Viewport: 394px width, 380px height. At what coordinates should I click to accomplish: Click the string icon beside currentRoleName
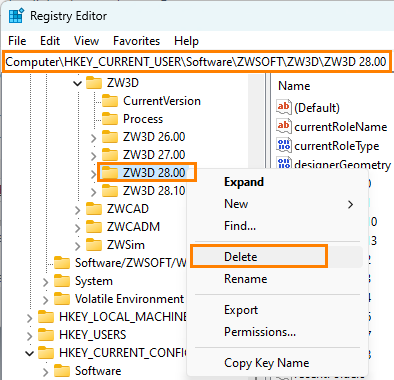pos(284,126)
